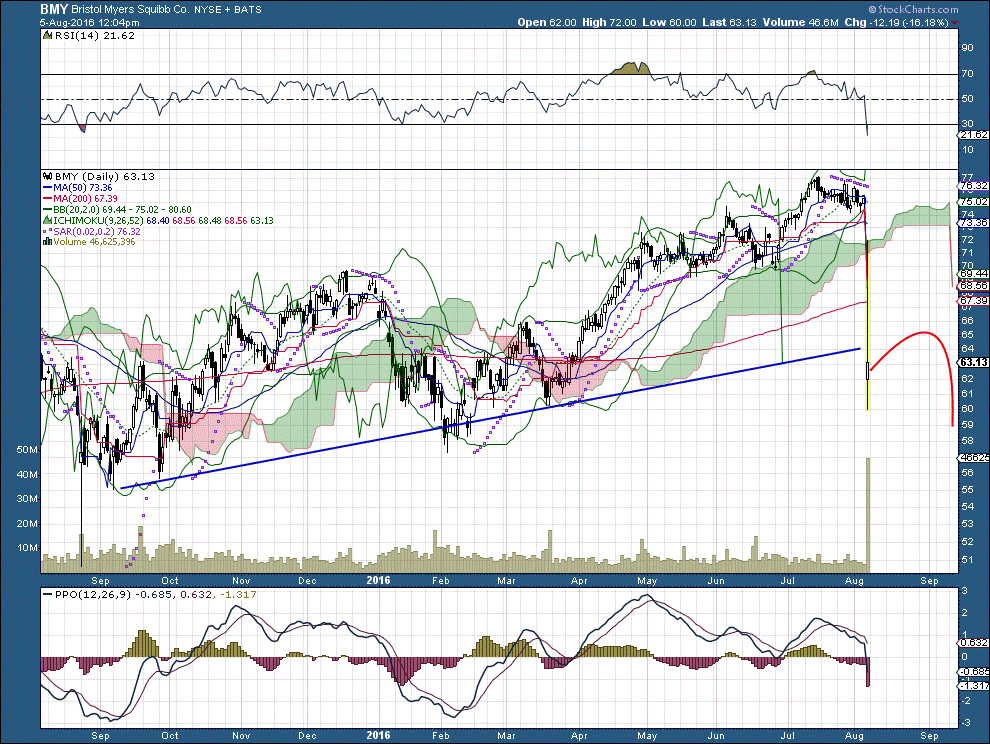This screenshot has width=990, height=744.
Task: Click the 2016 label on the PPO panel axis
Action: click(379, 735)
